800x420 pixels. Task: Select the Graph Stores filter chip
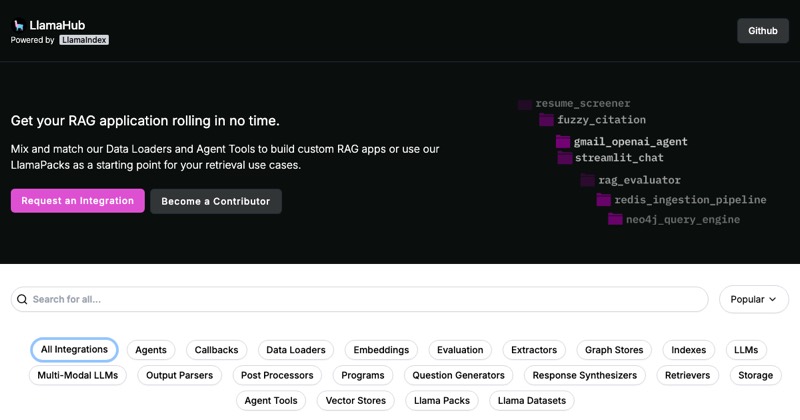614,350
